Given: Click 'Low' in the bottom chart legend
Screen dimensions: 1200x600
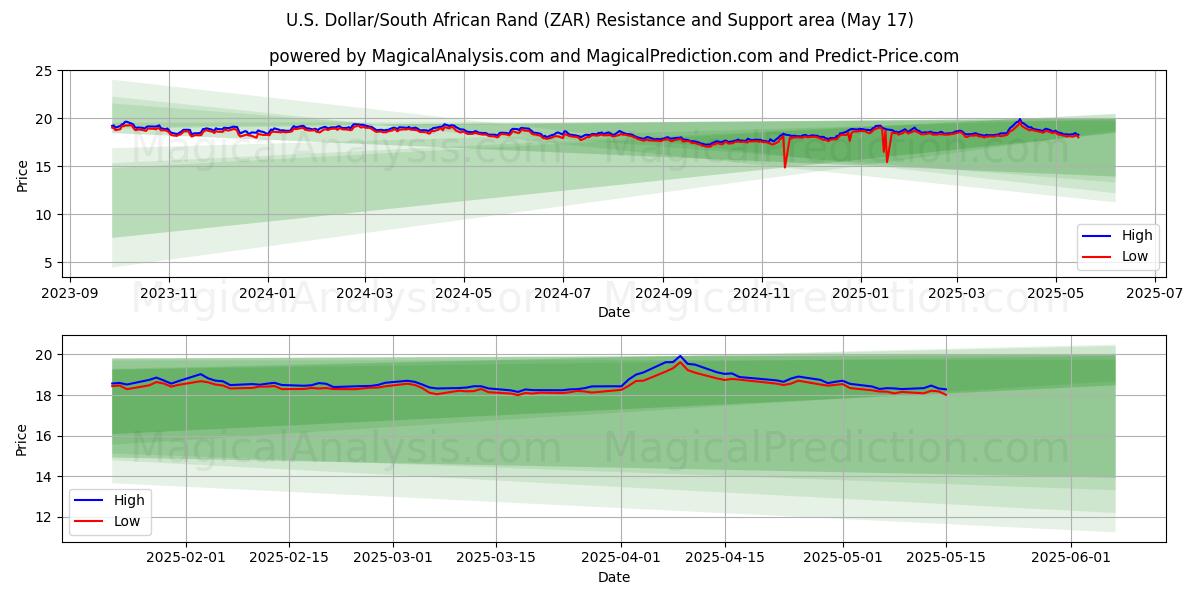Looking at the screenshot, I should tap(127, 521).
